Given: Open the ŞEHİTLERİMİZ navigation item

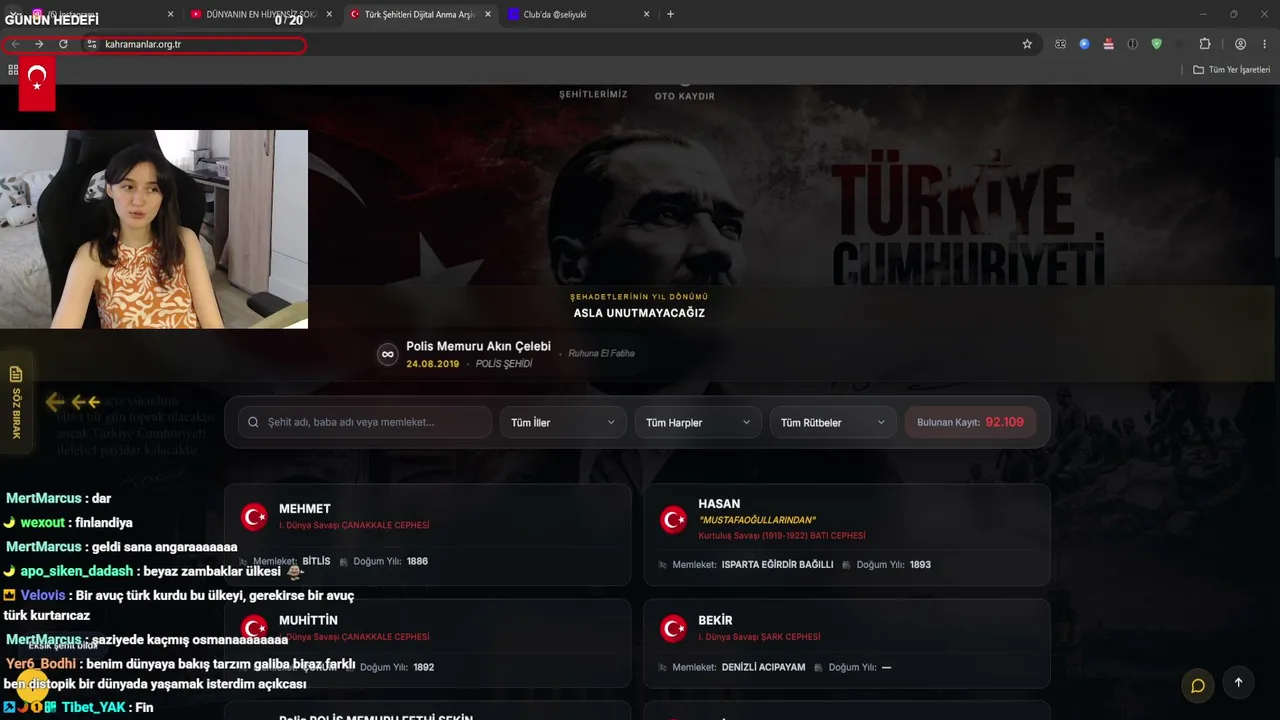Looking at the screenshot, I should click(x=593, y=94).
